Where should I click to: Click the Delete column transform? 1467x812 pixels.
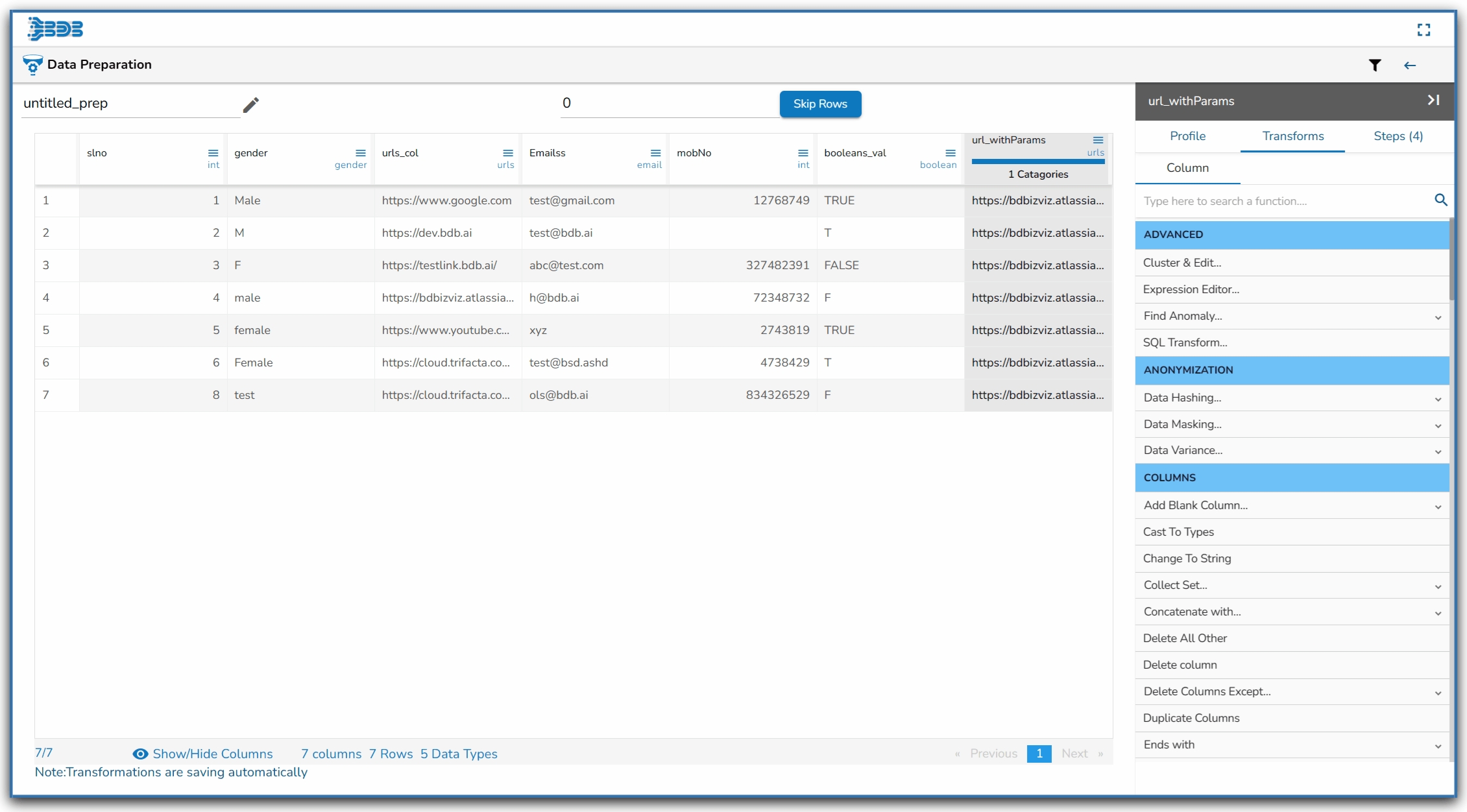(1180, 665)
